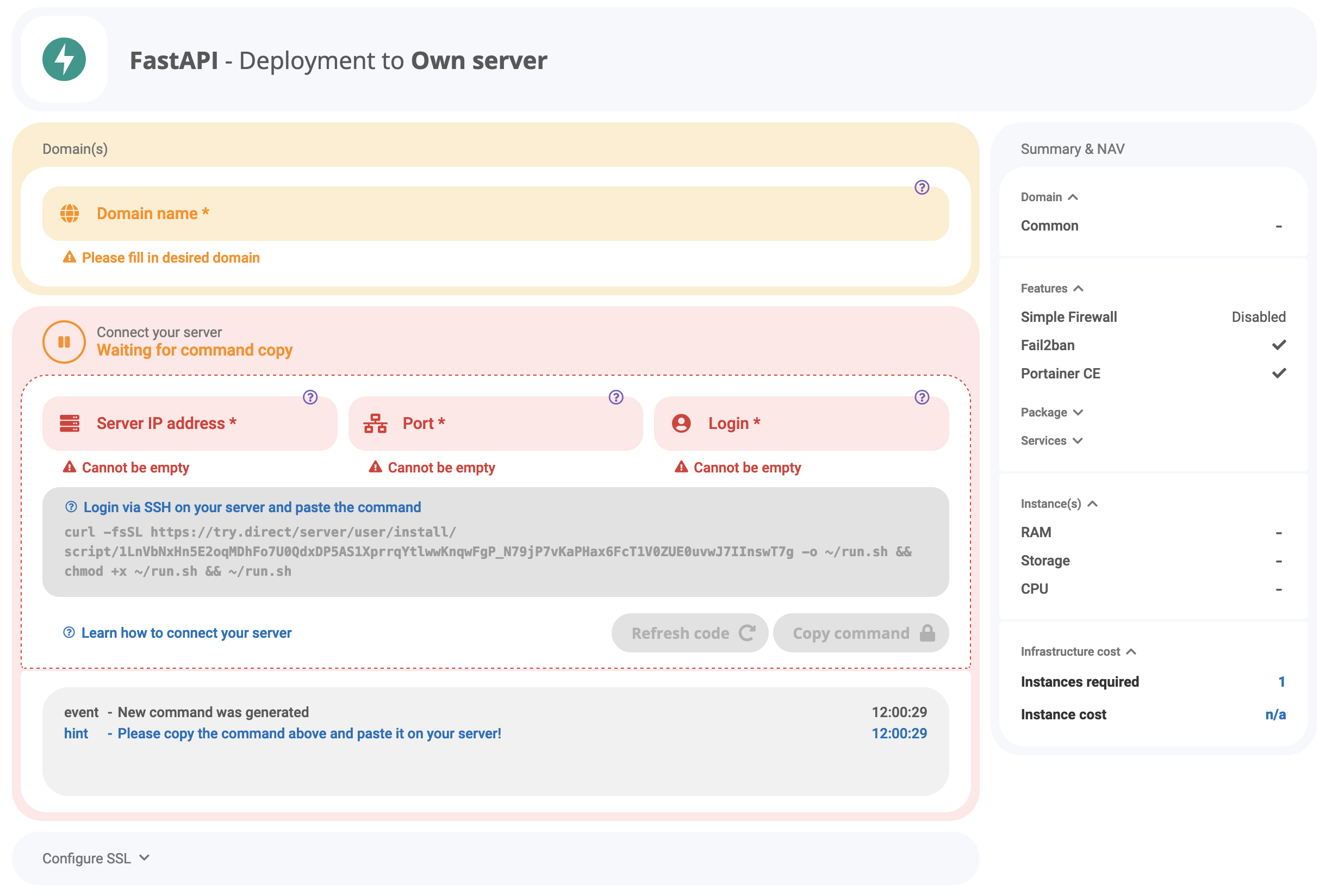Open help icon for Domain name field
Viewport: 1332px width, 896px height.
click(x=922, y=188)
